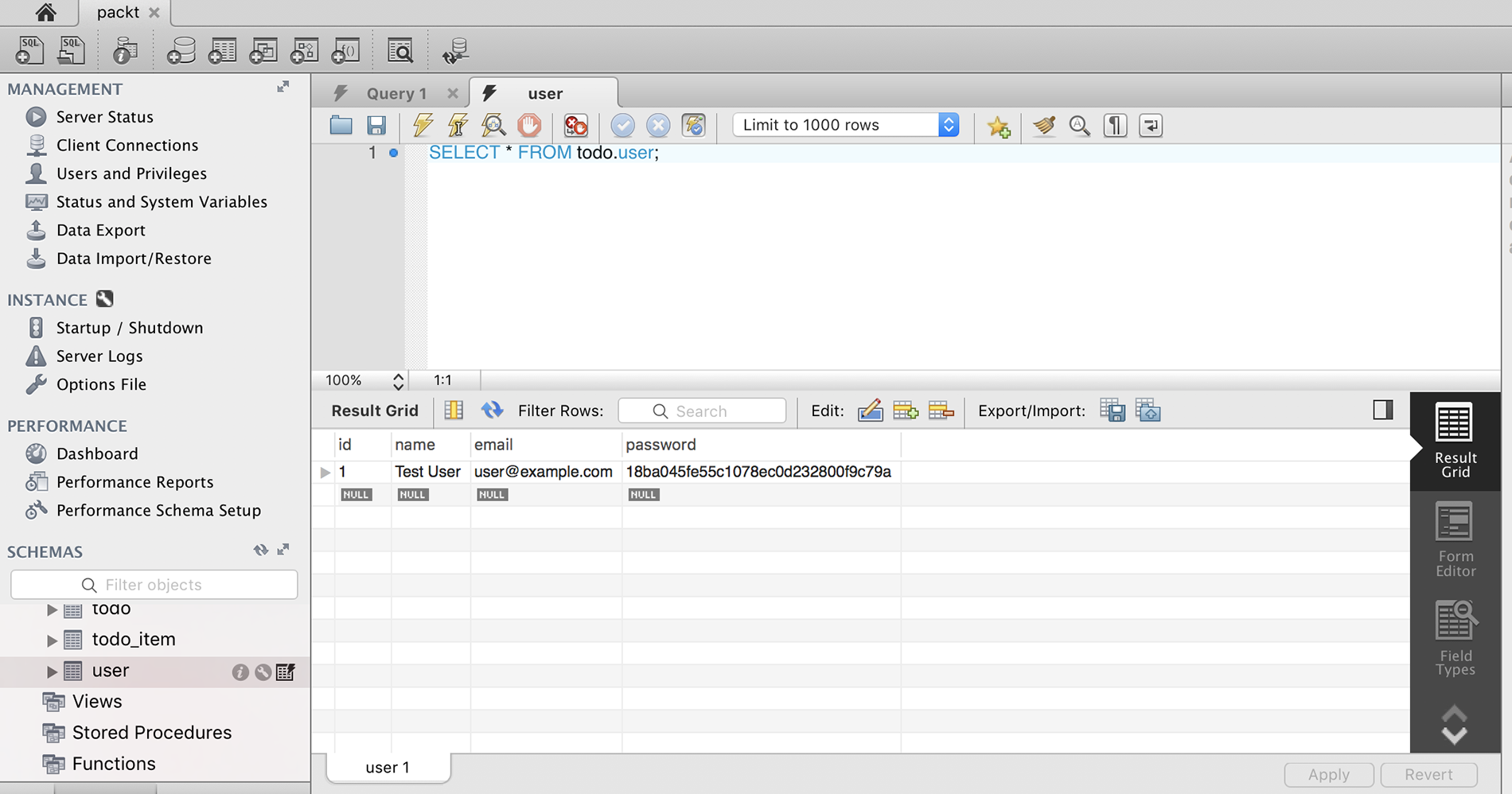Expand the user table tree node
1512x794 pixels.
click(x=52, y=671)
